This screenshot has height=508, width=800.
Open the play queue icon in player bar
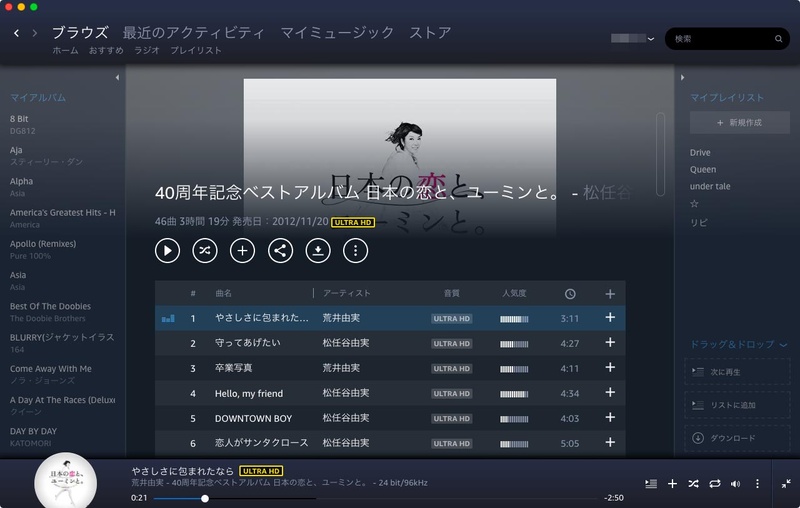pos(651,484)
